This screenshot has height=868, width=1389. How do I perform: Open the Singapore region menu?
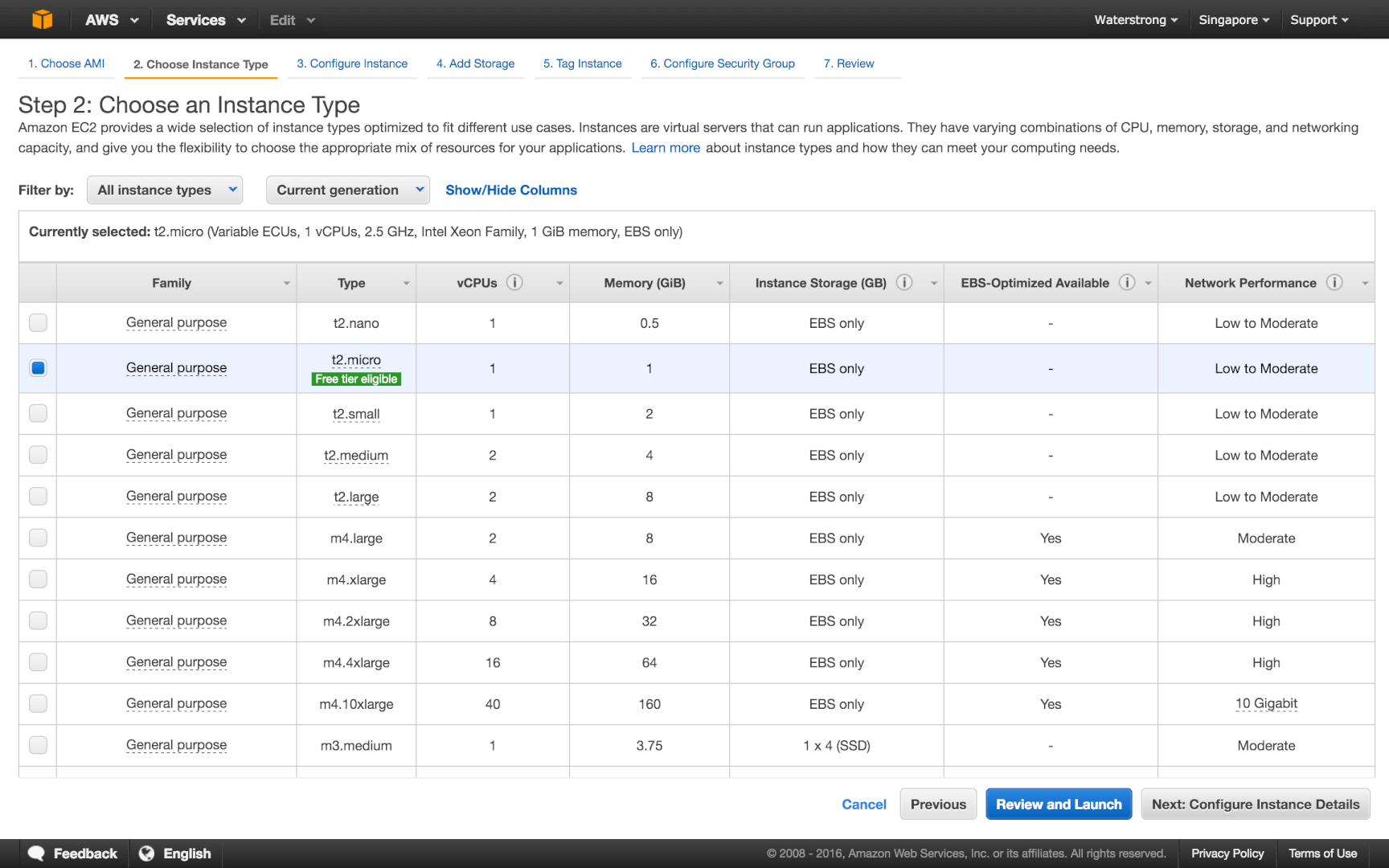(1234, 19)
